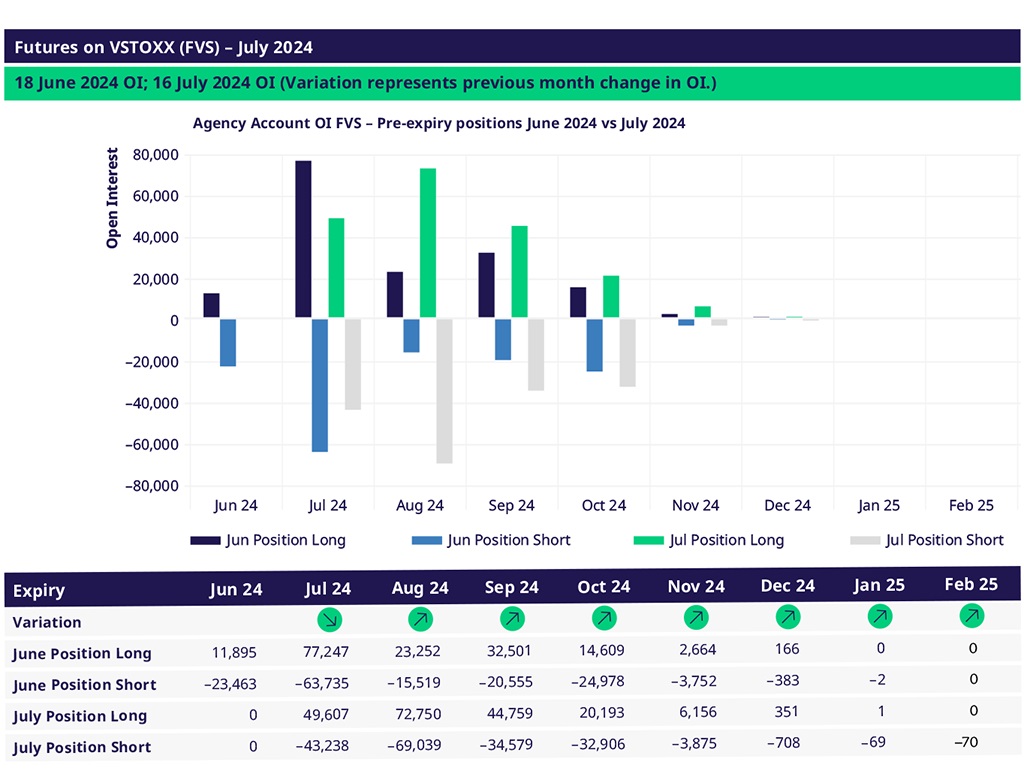The height and width of the screenshot is (782, 1024).
Task: Select the Jul Position Short bar for Oct 24
Action: pyautogui.click(x=628, y=353)
